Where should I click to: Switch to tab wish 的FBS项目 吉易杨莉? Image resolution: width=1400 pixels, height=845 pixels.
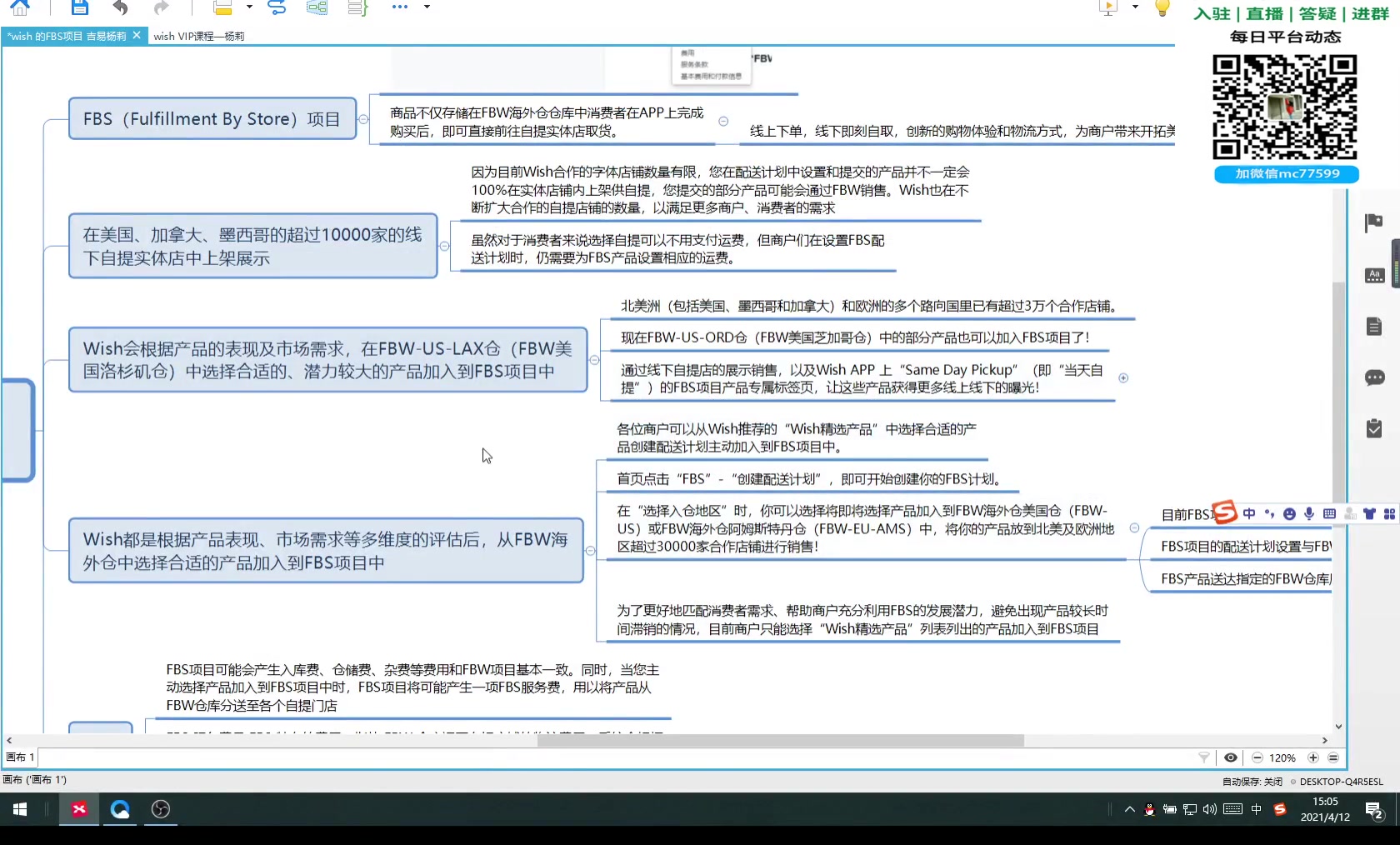point(67,36)
